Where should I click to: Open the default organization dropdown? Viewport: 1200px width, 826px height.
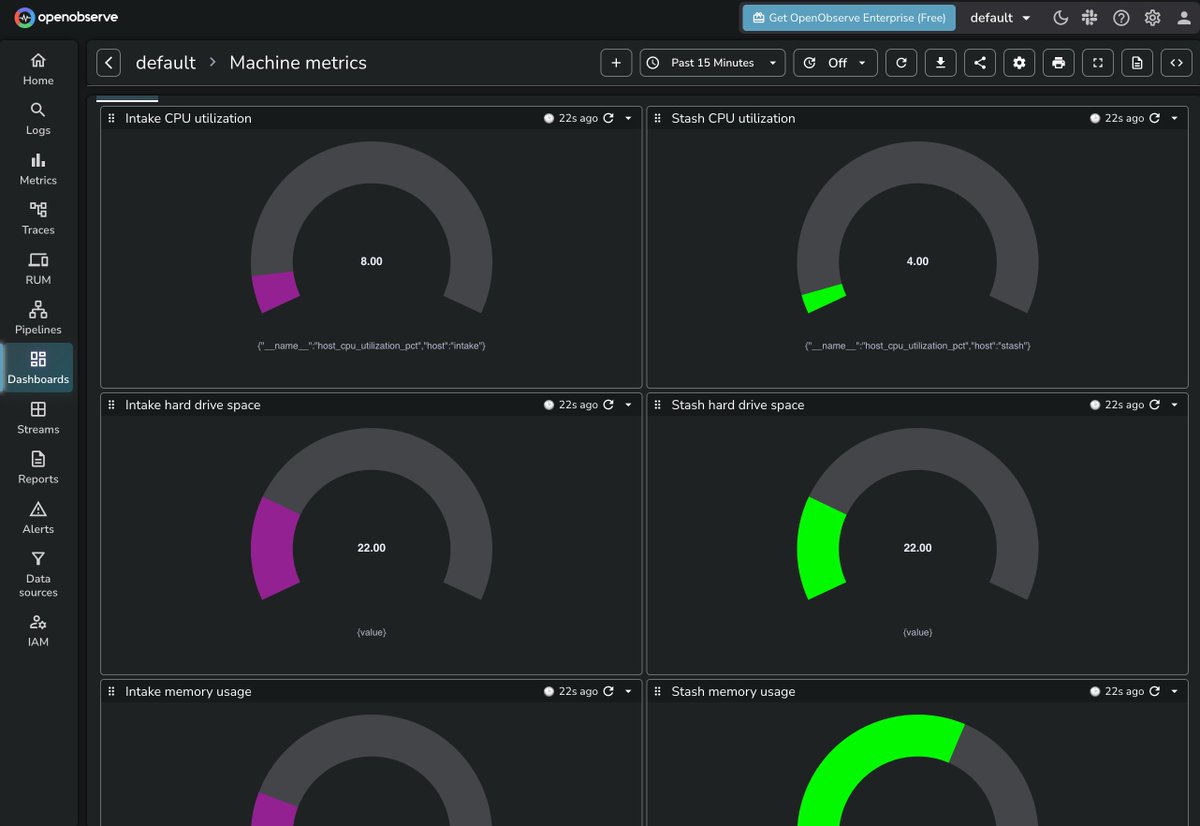coord(1000,18)
